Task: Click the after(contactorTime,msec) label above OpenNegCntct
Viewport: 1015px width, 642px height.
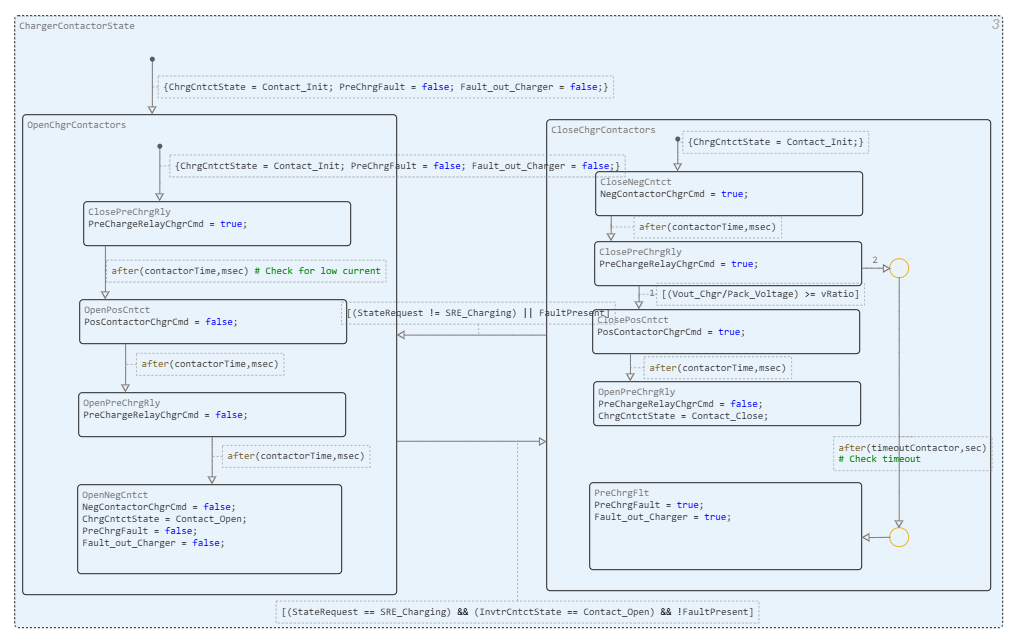Action: [x=296, y=456]
